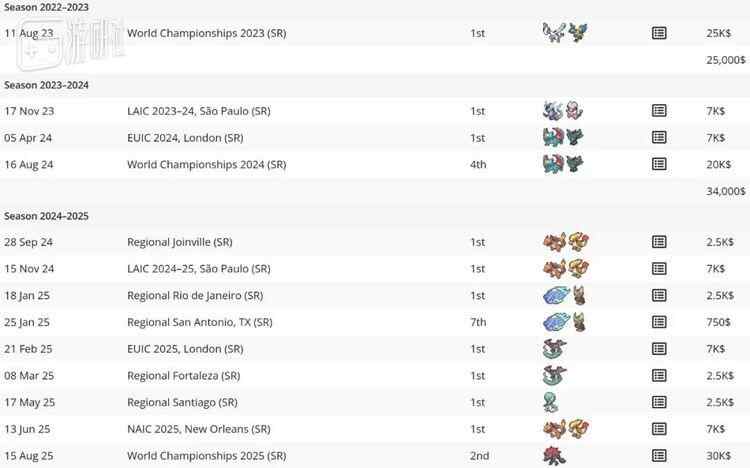Viewport: 750px width, 468px height.
Task: Go to EUIC 2025, London (SR) tournament
Action: 185,349
